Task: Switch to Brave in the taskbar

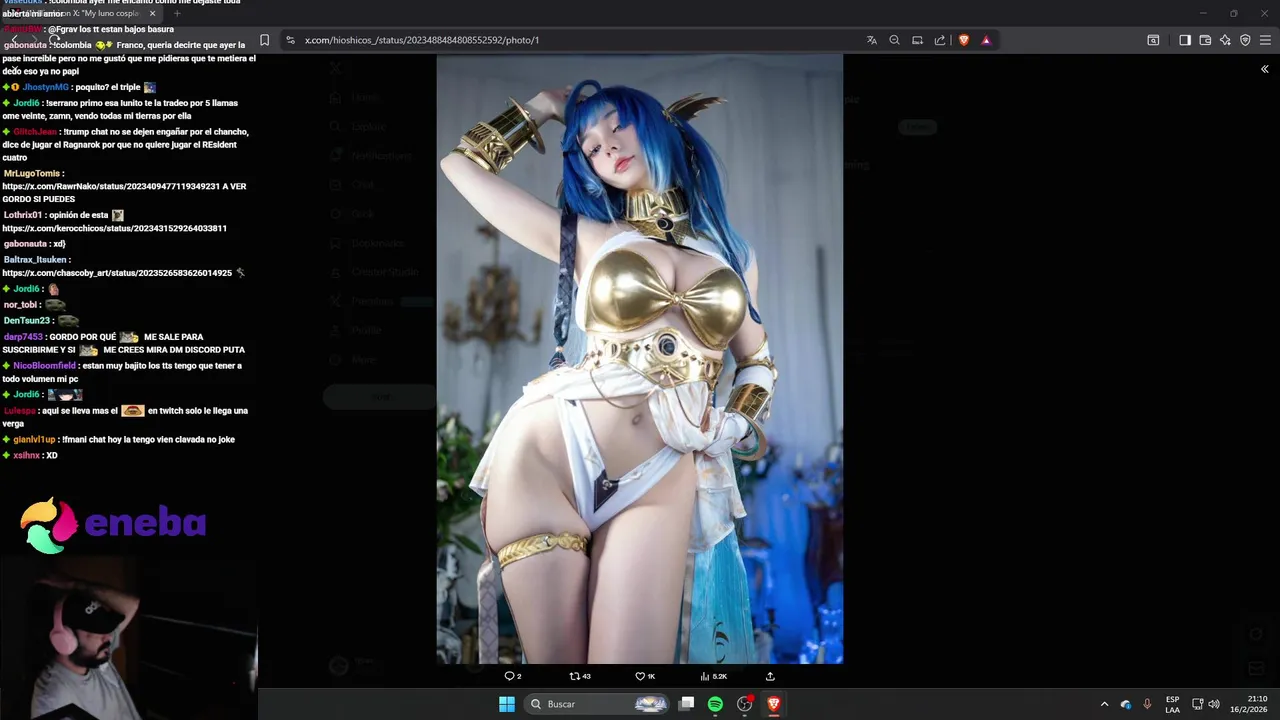Action: pos(773,704)
